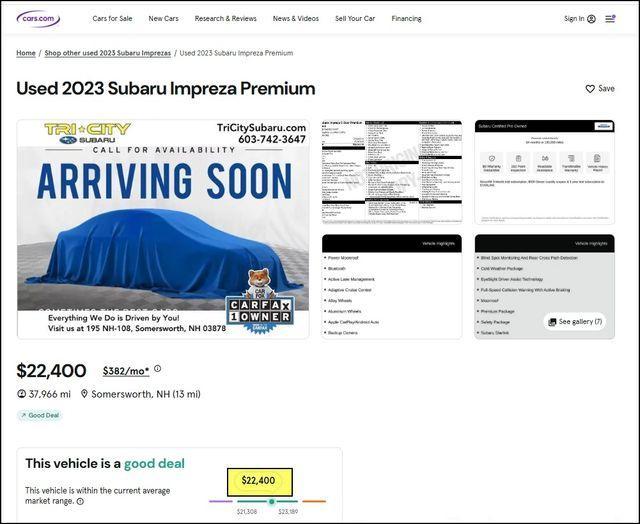Screen dimensions: 640x524
Task: Open the Arriving Soon main photo
Action: click(163, 229)
